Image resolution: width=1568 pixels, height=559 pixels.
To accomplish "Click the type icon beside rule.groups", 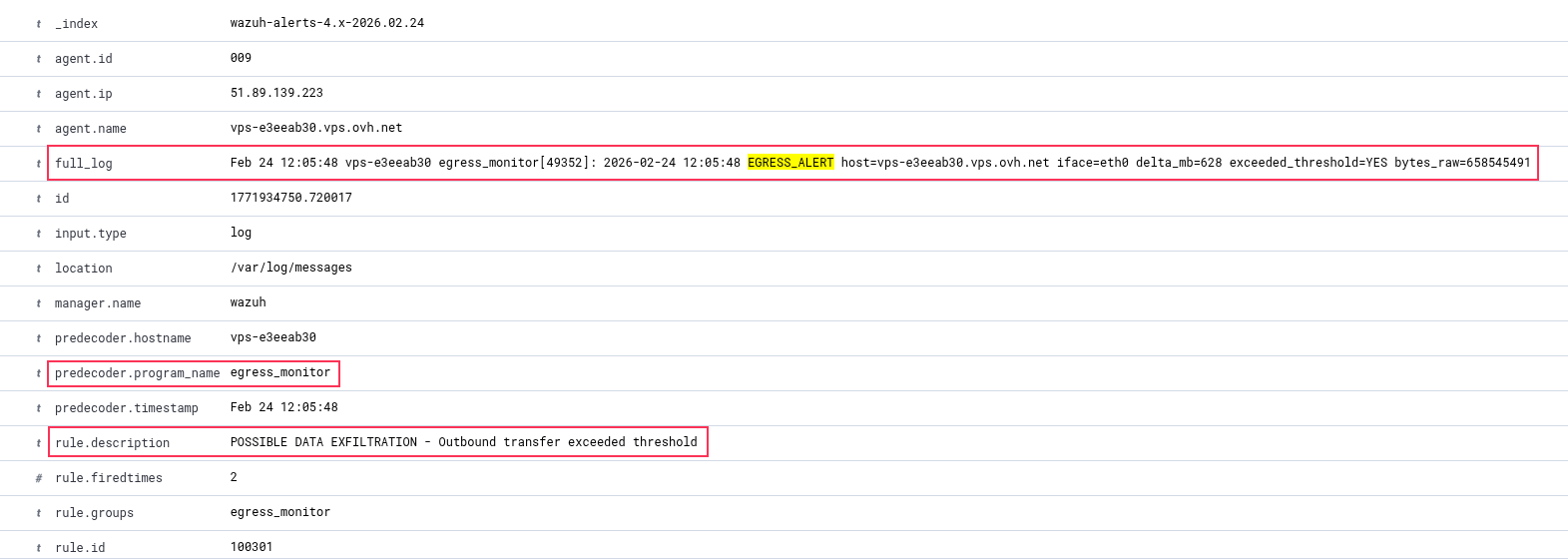I will pos(39,513).
